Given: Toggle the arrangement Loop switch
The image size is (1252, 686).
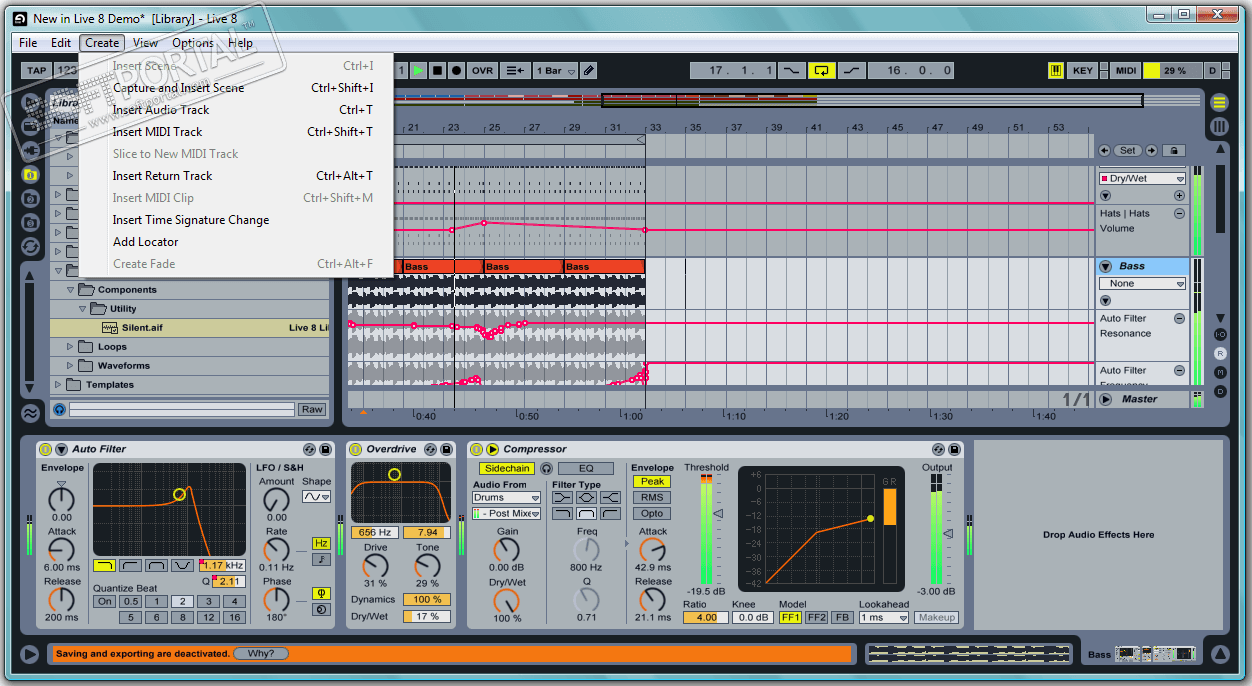Looking at the screenshot, I should 822,70.
